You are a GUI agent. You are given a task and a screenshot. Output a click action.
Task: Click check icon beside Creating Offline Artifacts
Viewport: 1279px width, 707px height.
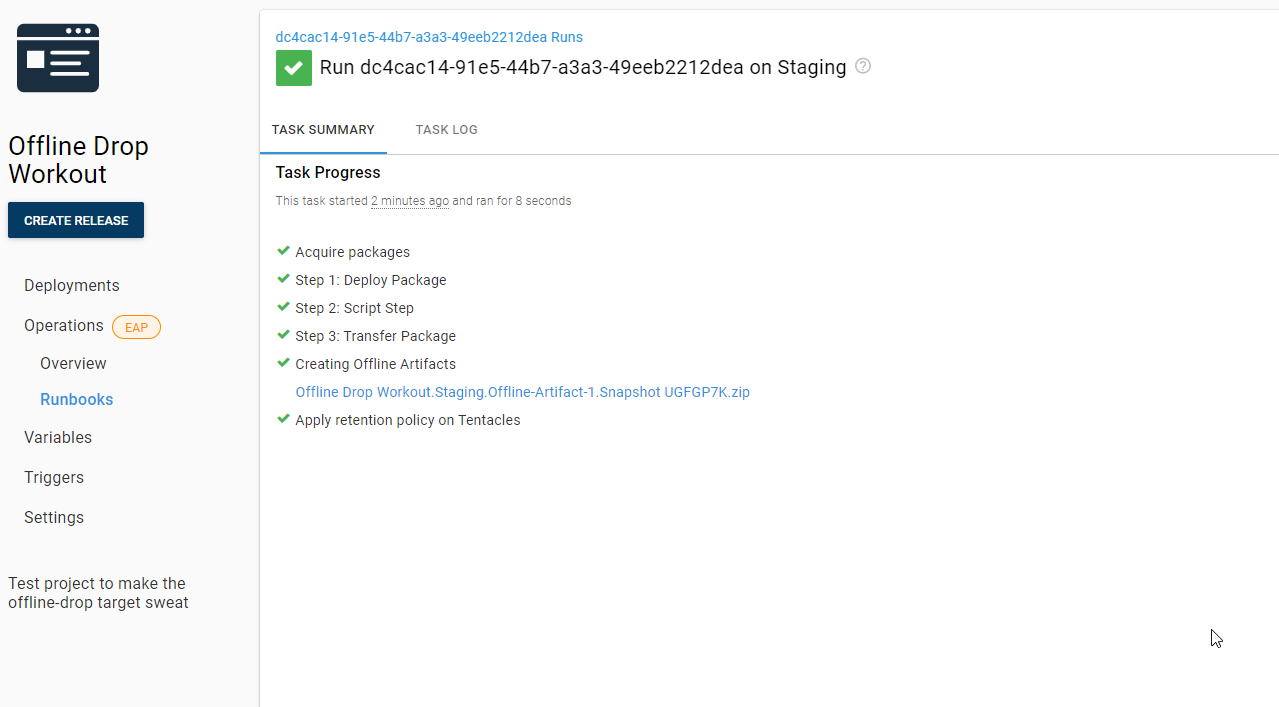pos(283,363)
